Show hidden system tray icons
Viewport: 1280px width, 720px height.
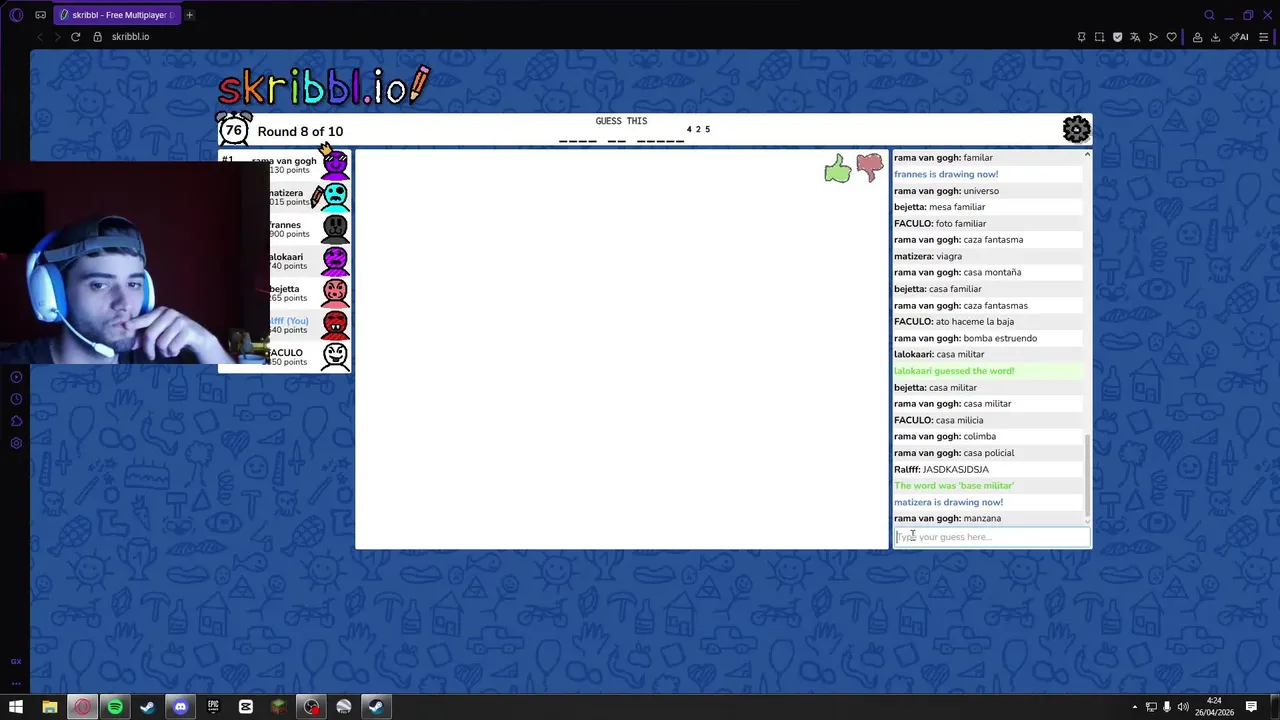pyautogui.click(x=1134, y=707)
